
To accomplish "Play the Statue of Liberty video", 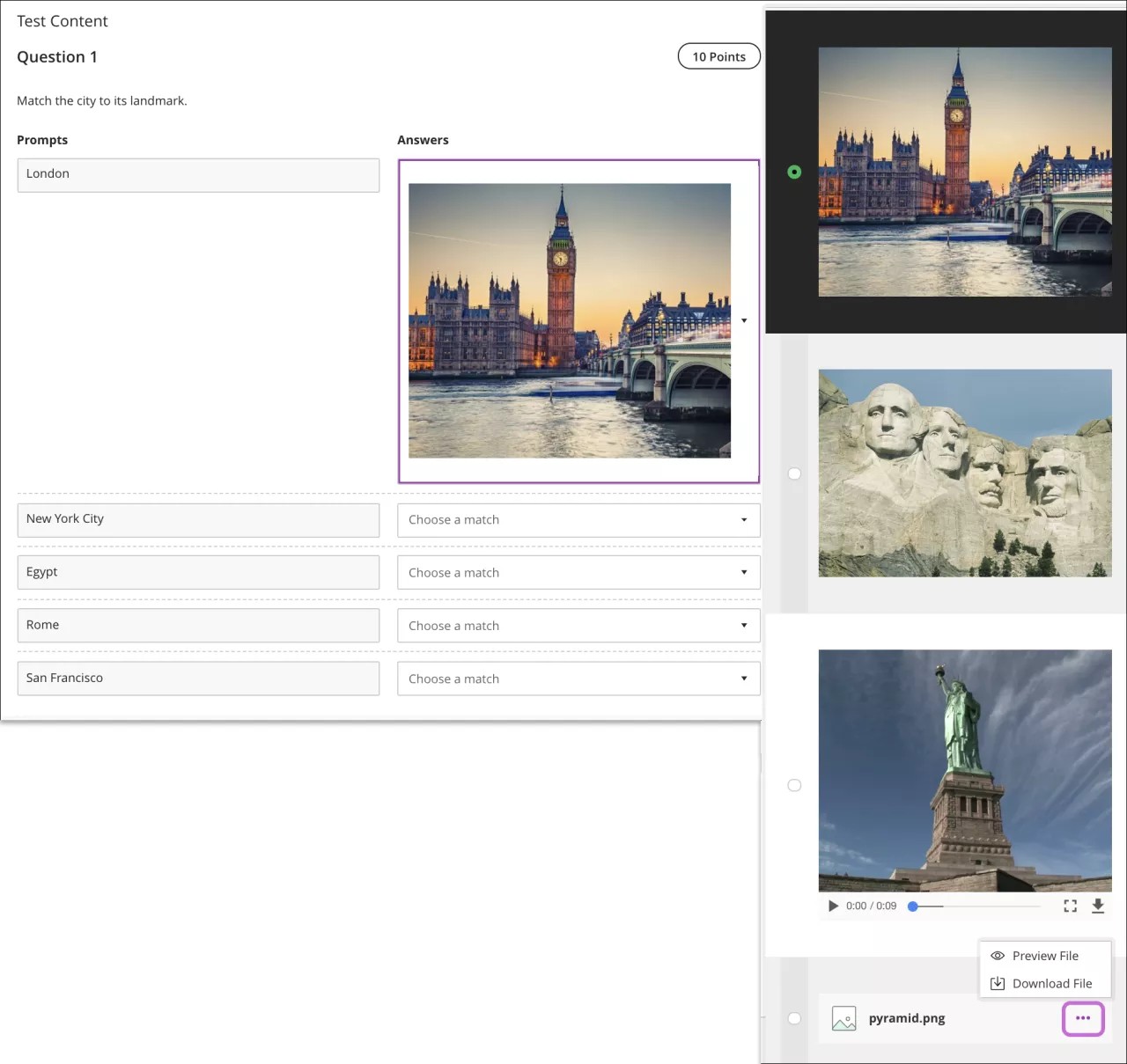I will 833,906.
